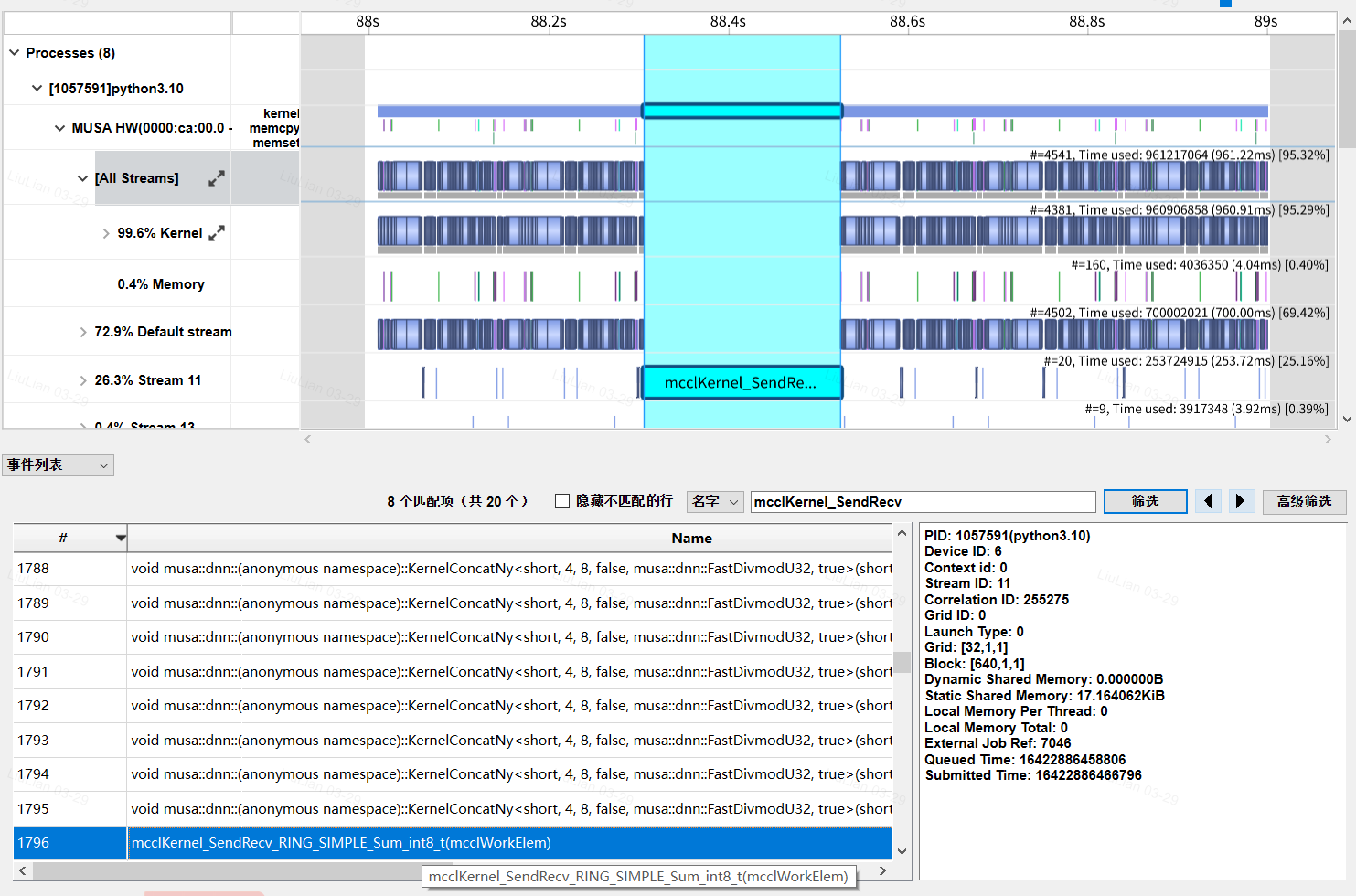
Task: Expand the 99.6% Kernel row
Action: click(x=106, y=233)
